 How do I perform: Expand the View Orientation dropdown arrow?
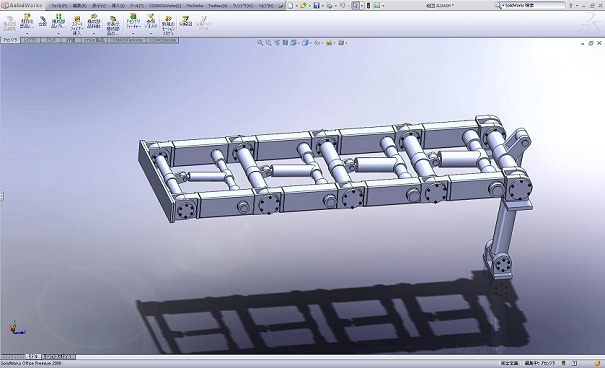(x=299, y=43)
